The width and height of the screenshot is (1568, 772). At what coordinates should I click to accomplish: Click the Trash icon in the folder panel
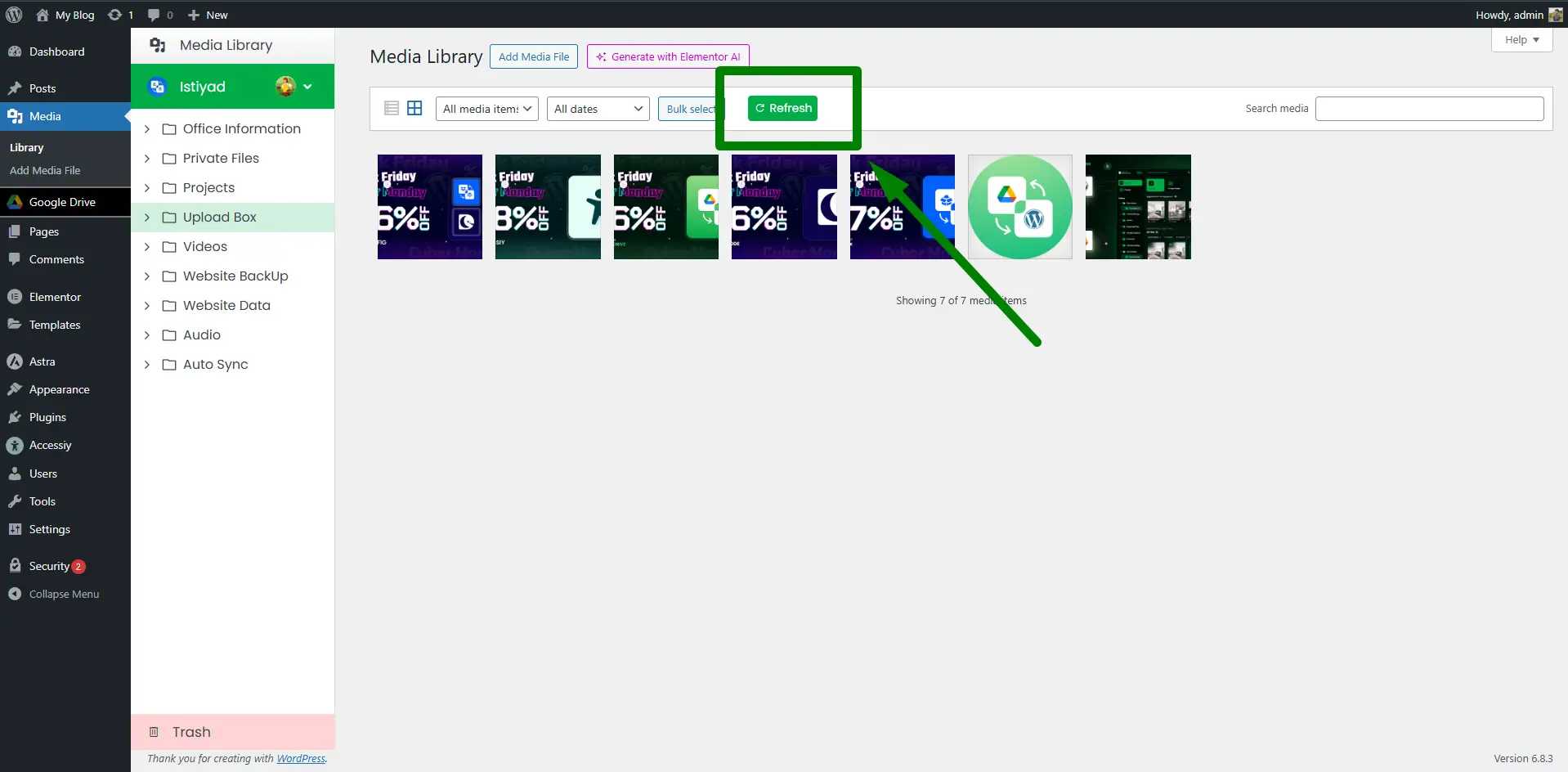[x=154, y=731]
